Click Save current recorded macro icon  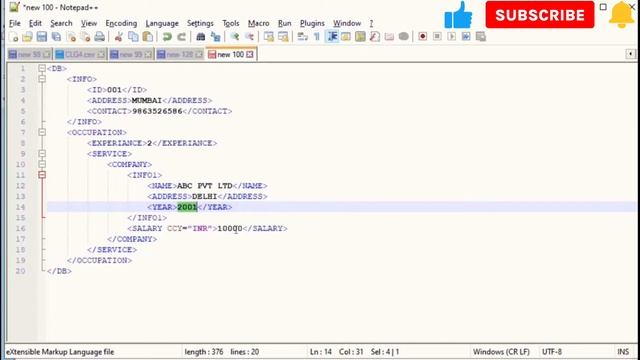pos(481,37)
